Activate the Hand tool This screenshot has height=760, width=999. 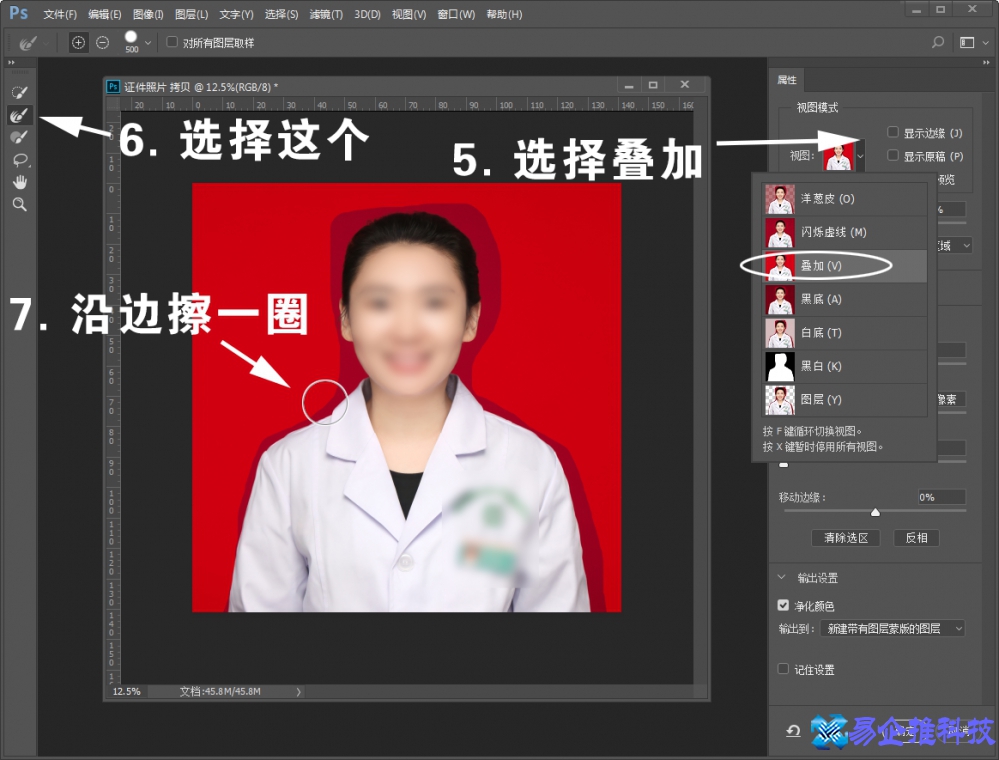(20, 183)
